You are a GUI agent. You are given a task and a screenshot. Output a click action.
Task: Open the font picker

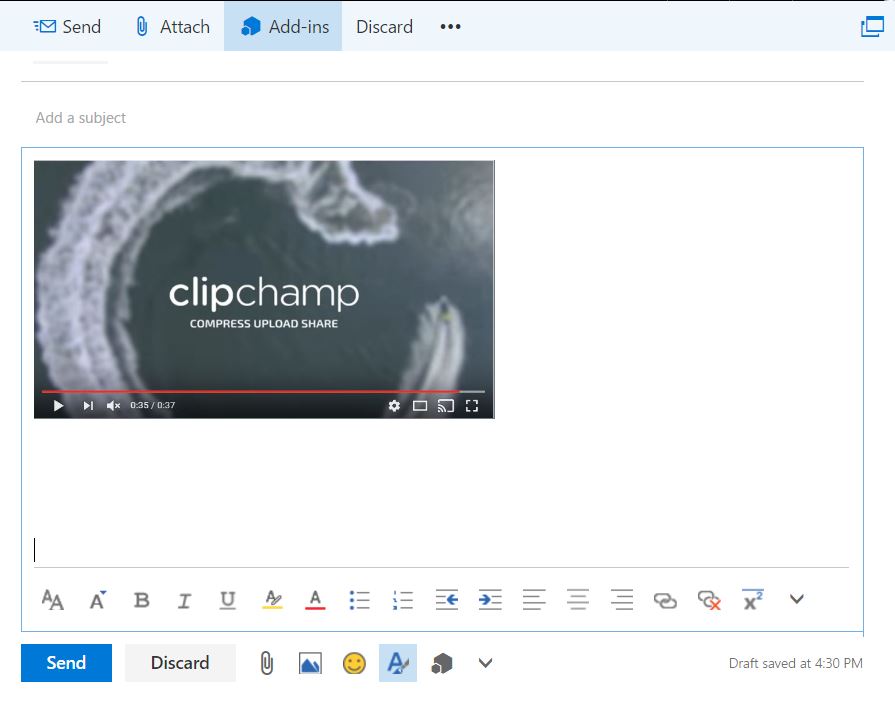(53, 600)
